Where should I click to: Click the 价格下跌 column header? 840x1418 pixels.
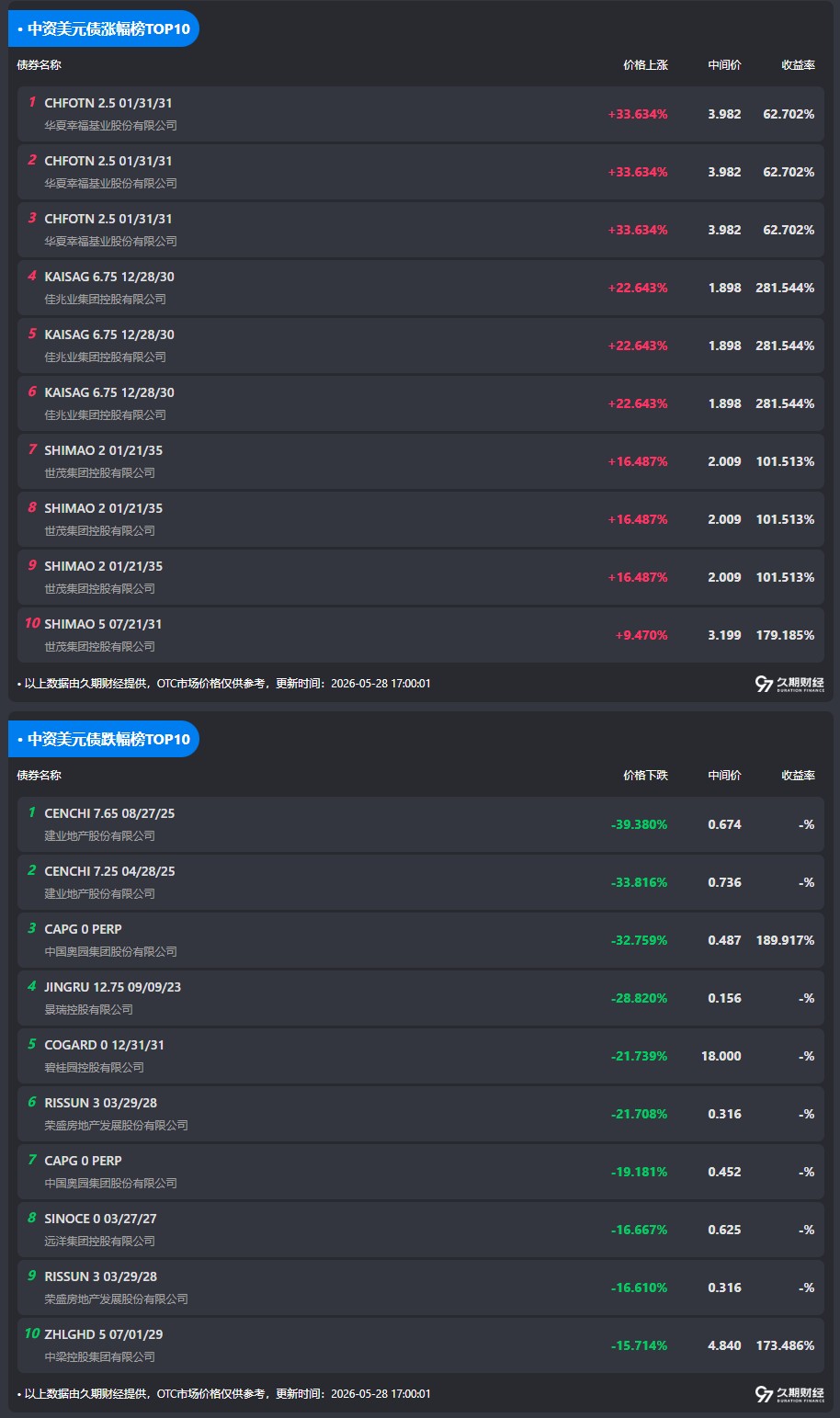pyautogui.click(x=645, y=776)
